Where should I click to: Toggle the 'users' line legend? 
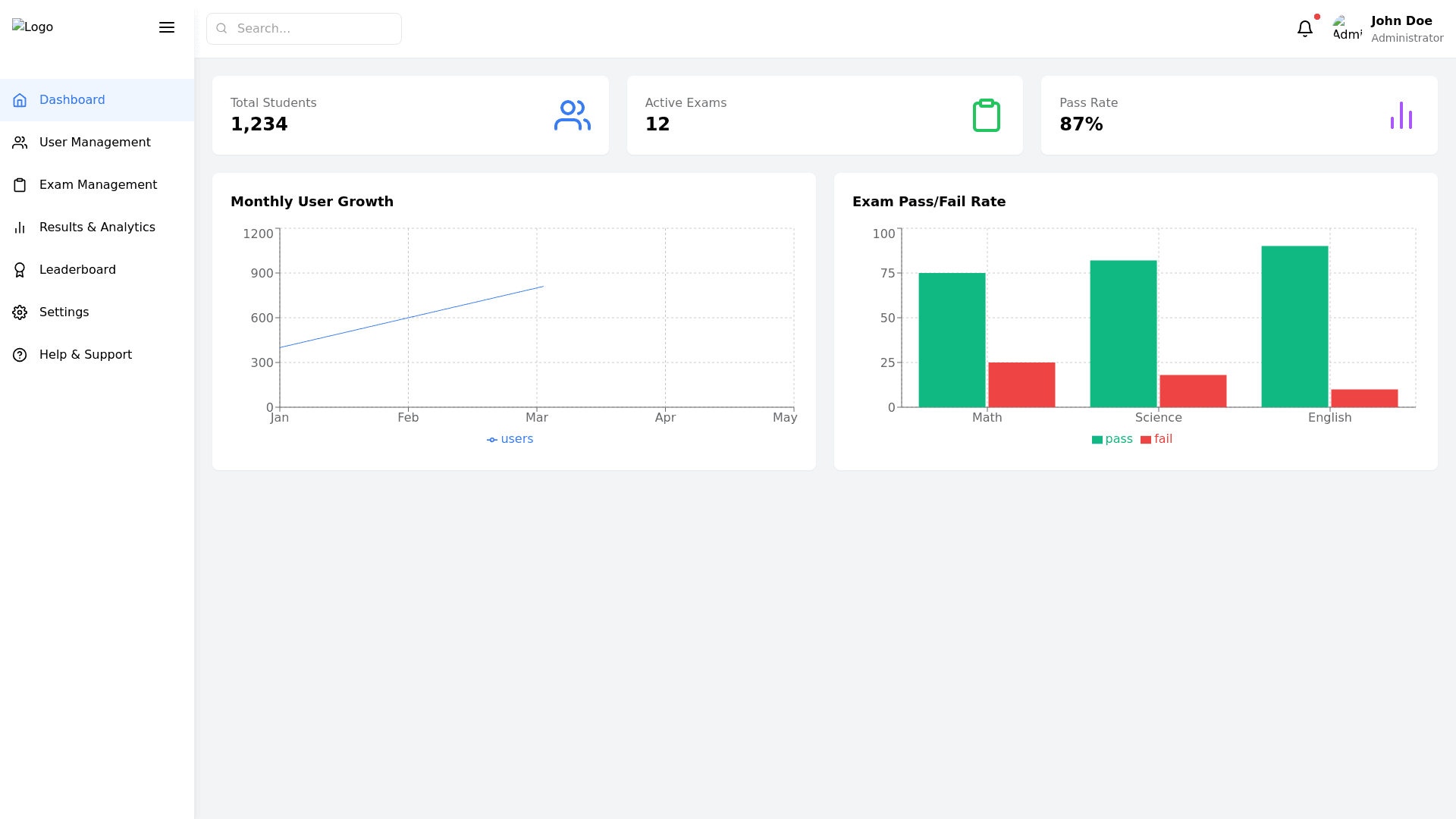pos(510,439)
